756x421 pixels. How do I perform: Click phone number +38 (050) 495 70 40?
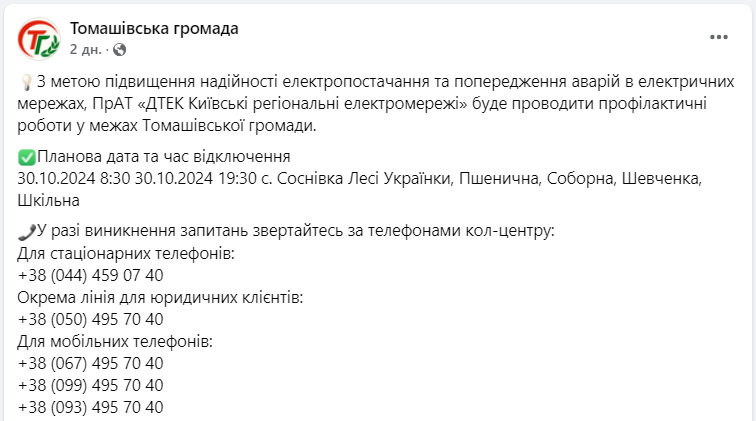(90, 319)
